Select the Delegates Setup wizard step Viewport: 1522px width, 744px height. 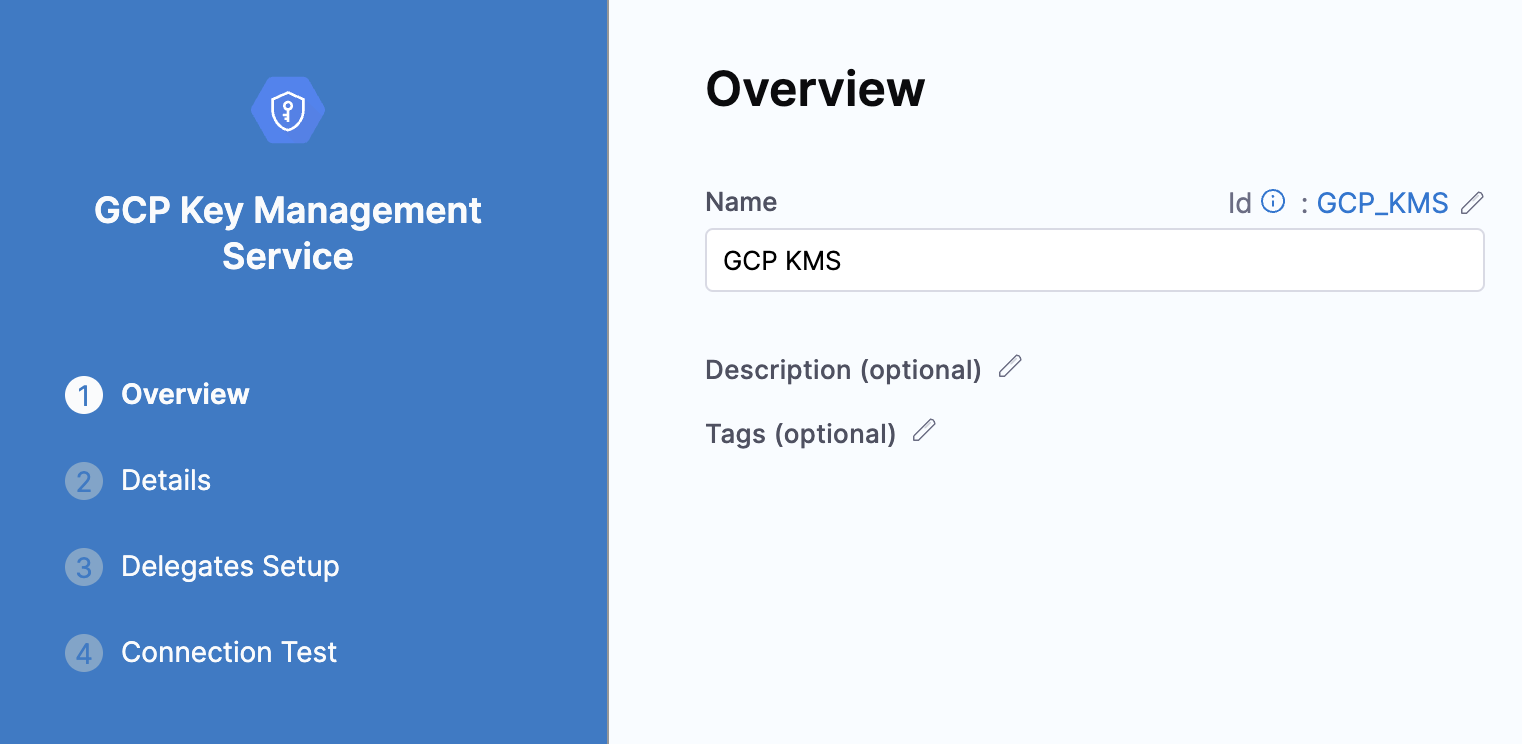point(230,566)
